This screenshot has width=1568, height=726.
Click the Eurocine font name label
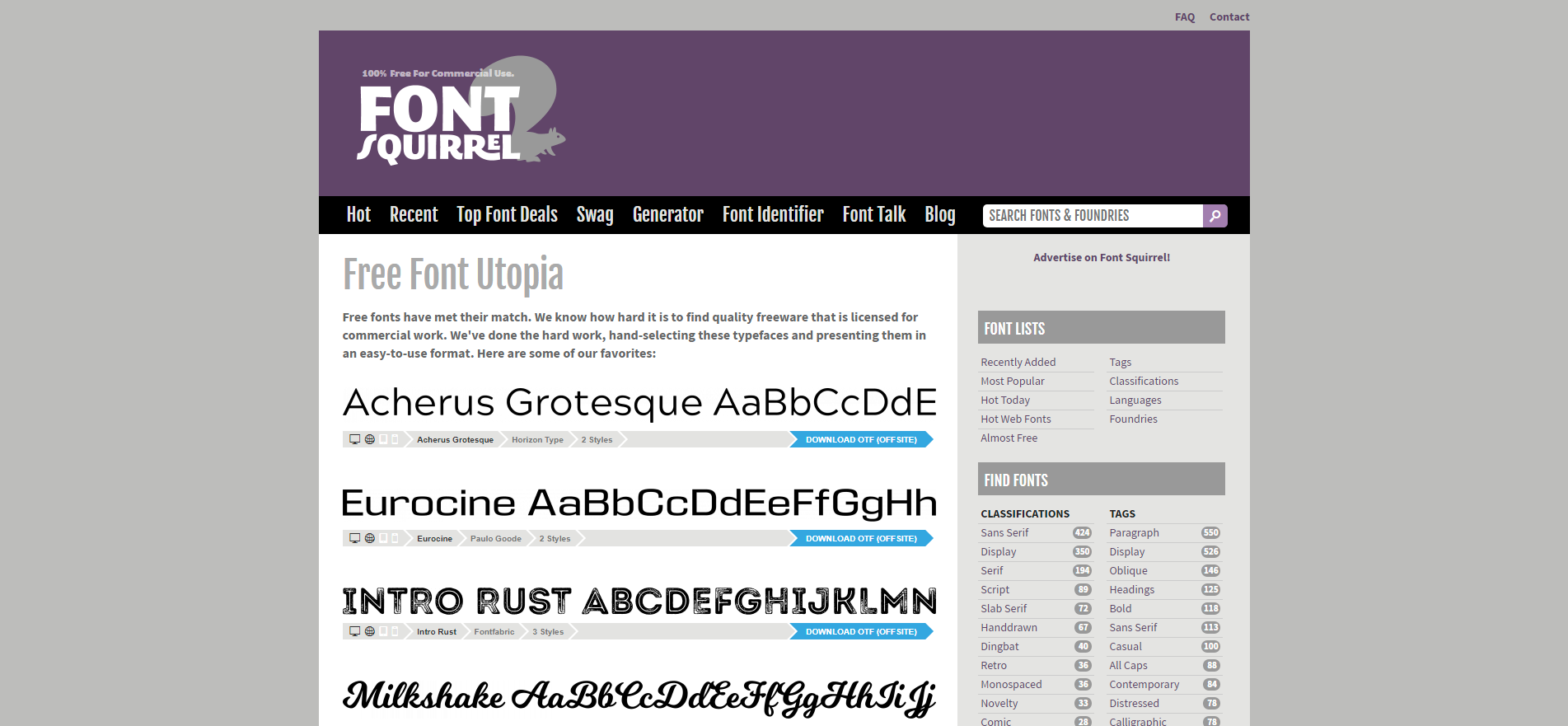pos(434,539)
